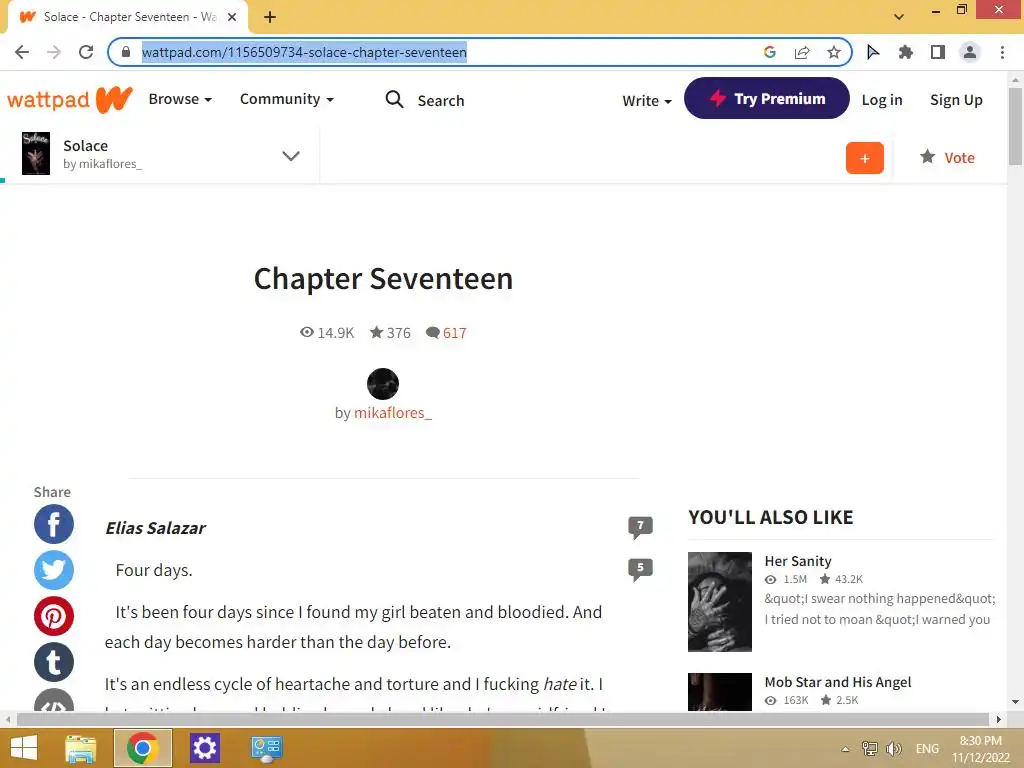Toggle Chrome side panel
Viewport: 1024px width, 768px height.
pos(938,52)
